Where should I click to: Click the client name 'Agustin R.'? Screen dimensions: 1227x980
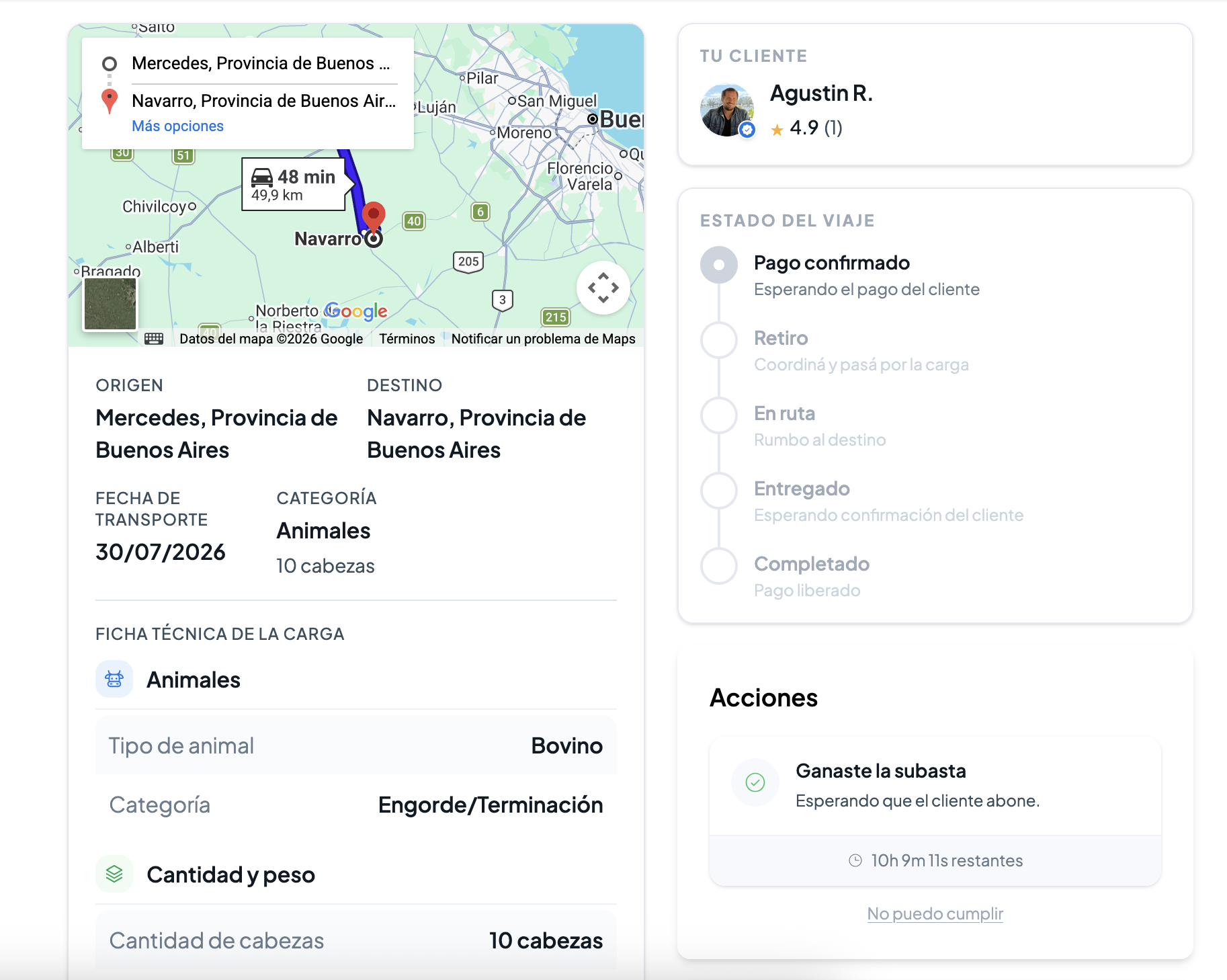[x=821, y=93]
